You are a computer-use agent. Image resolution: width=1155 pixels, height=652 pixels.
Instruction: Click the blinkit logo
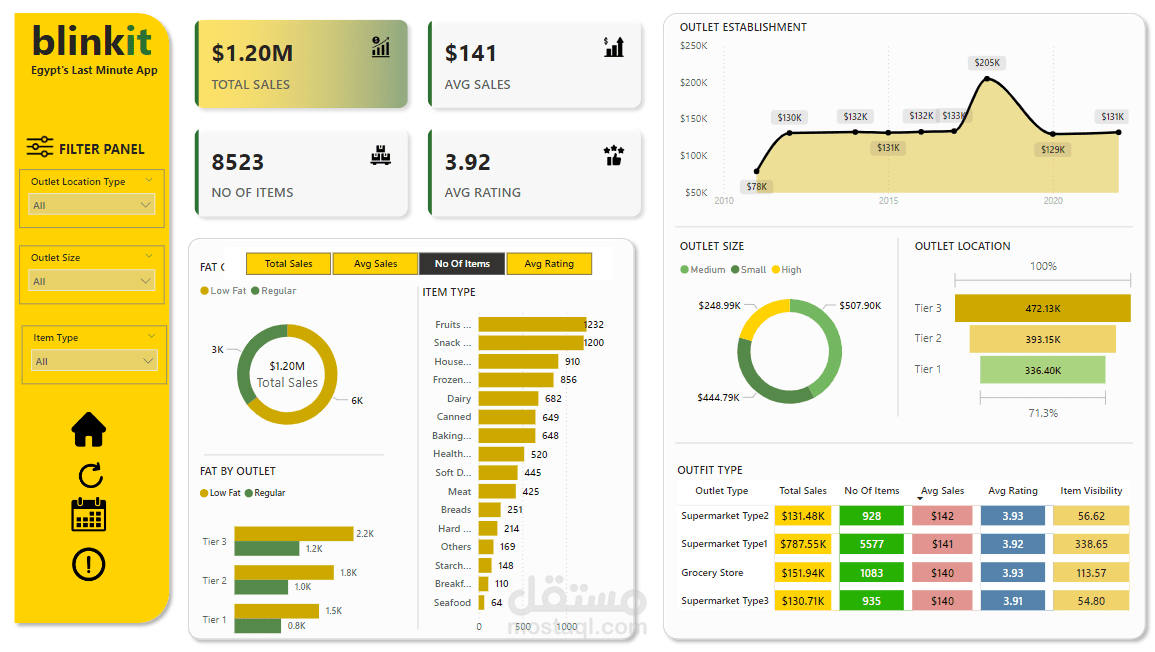(x=93, y=41)
